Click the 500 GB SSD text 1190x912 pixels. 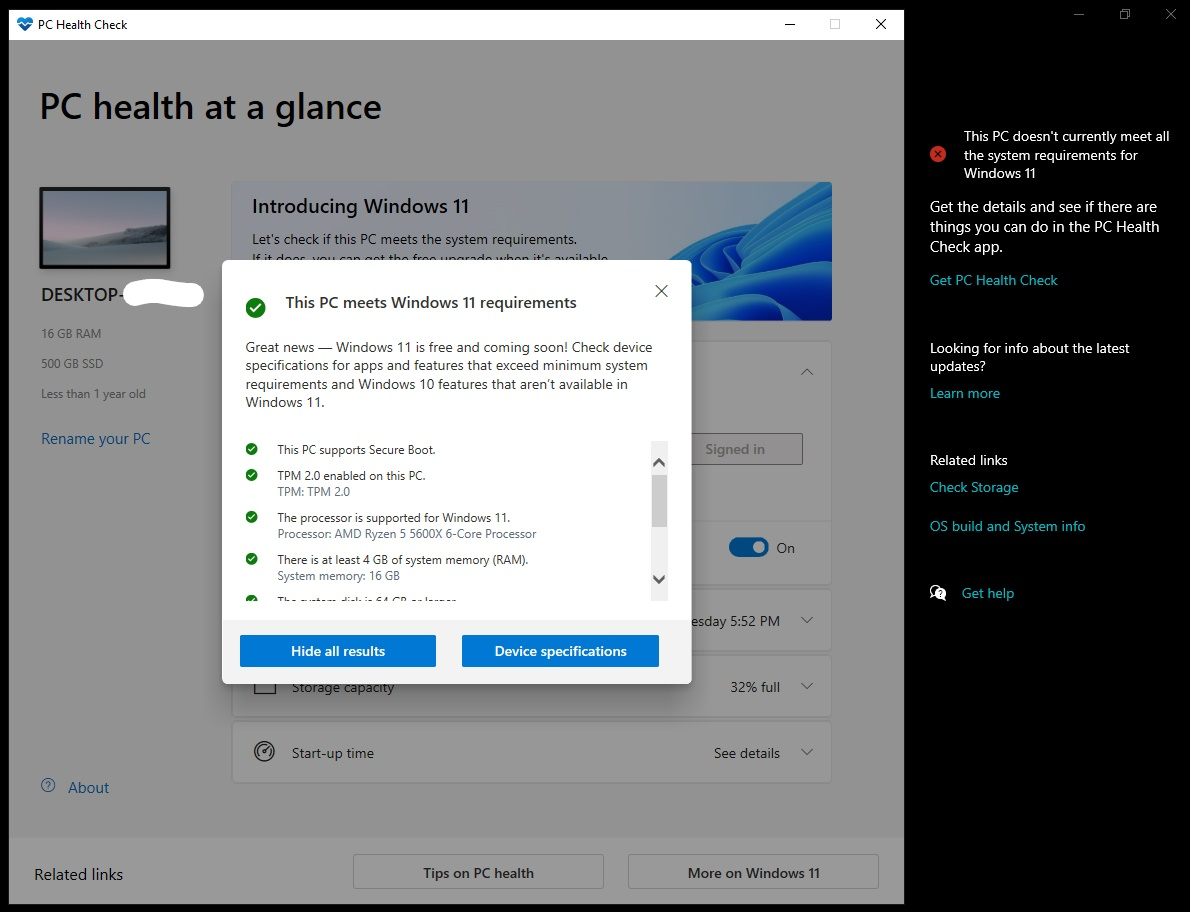(72, 363)
